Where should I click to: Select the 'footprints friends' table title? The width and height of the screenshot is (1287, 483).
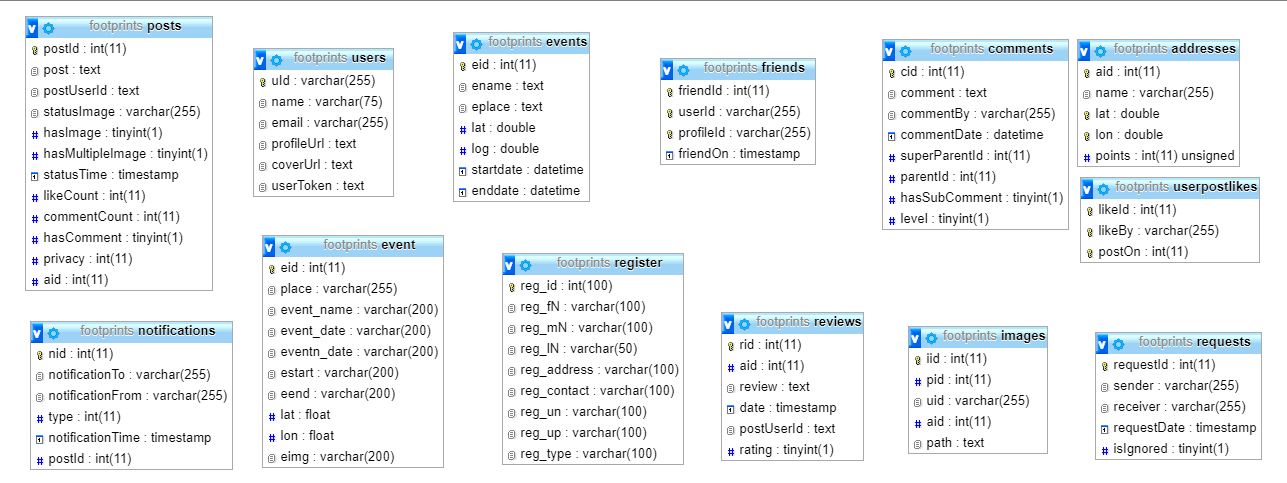(x=754, y=68)
